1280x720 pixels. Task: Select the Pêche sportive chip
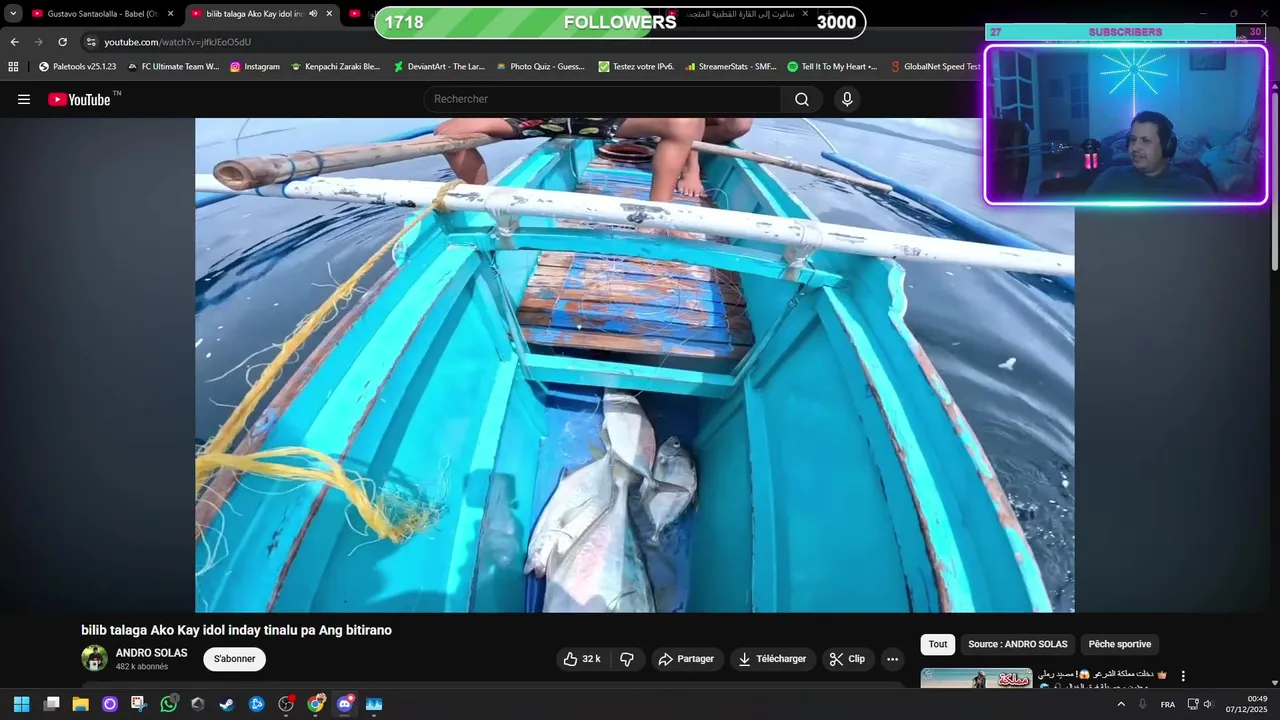1120,644
